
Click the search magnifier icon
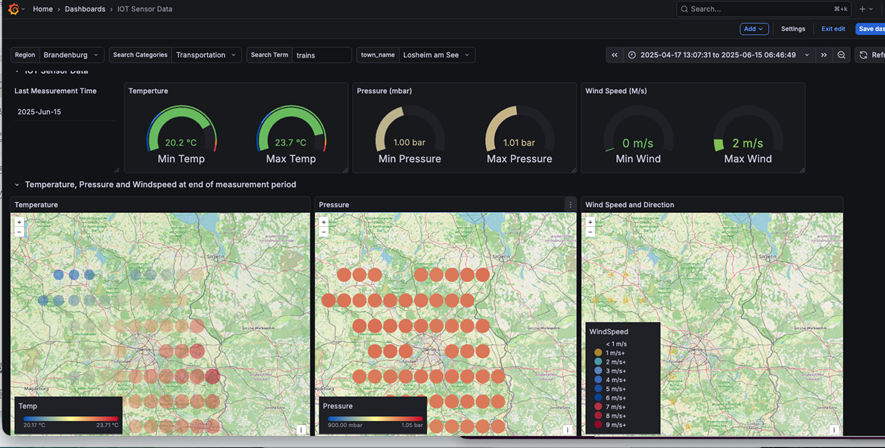pos(684,9)
